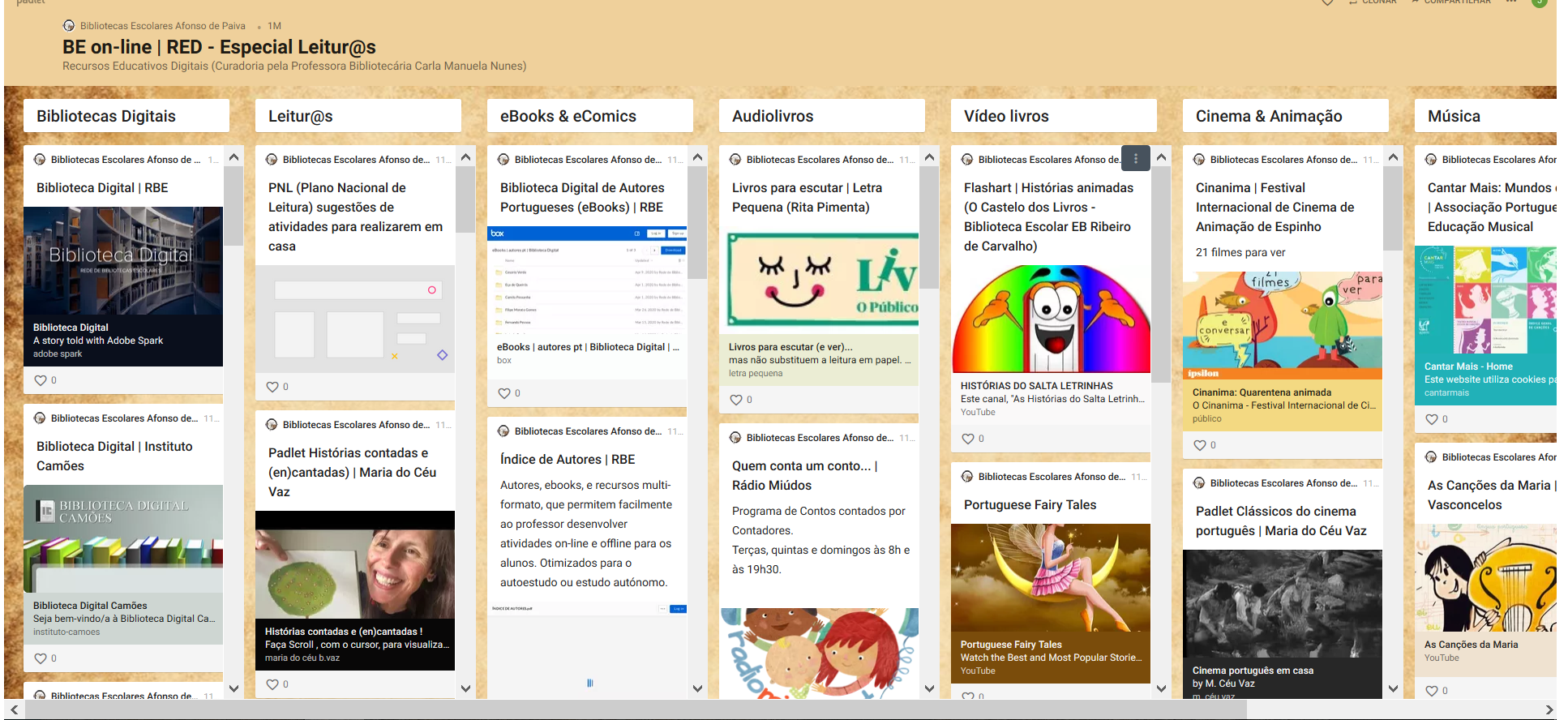Open Cinema português em casa thumbnail
The image size is (1568, 720).
1283,604
